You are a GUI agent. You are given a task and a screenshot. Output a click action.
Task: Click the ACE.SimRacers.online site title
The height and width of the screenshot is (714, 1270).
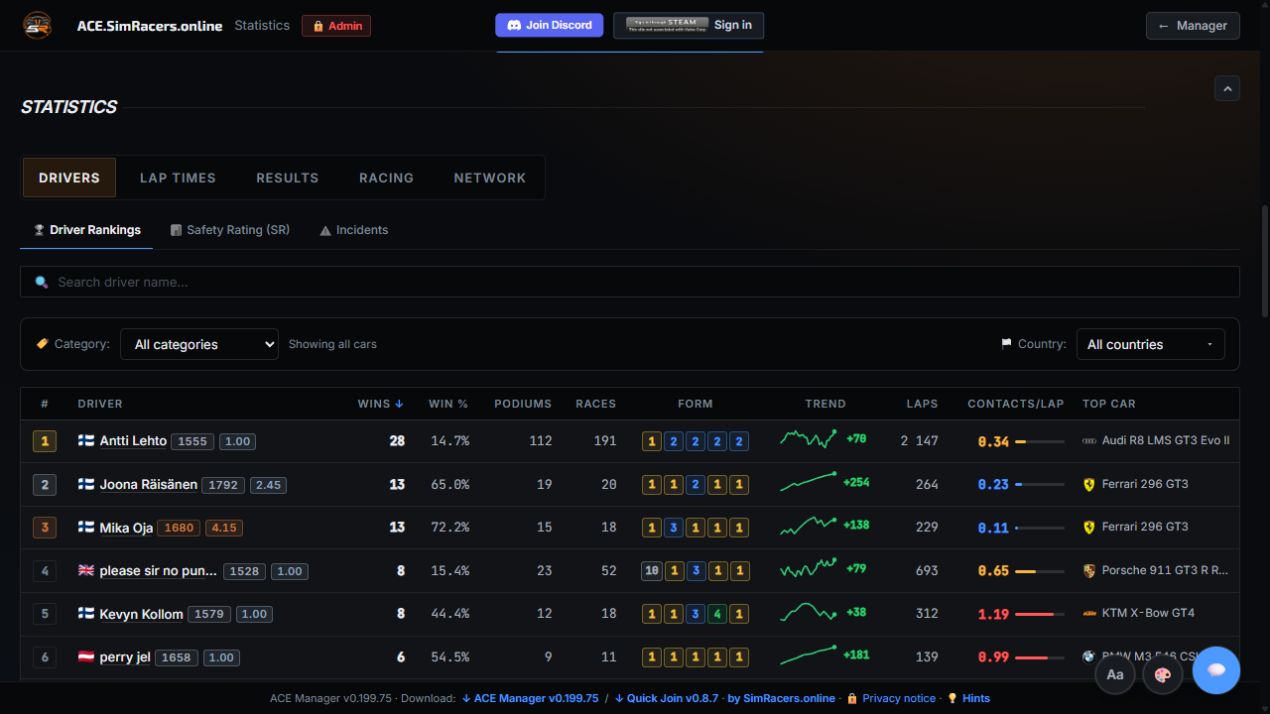tap(150, 26)
